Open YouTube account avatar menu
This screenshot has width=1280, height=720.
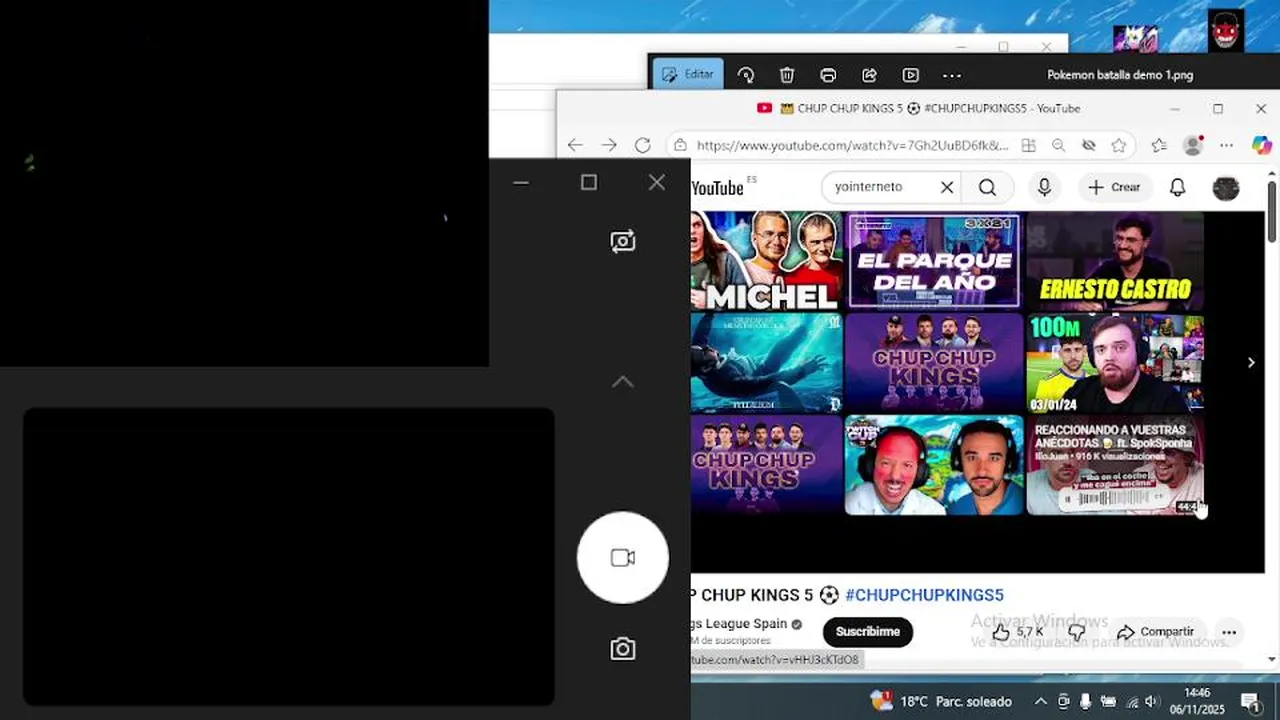(x=1226, y=187)
